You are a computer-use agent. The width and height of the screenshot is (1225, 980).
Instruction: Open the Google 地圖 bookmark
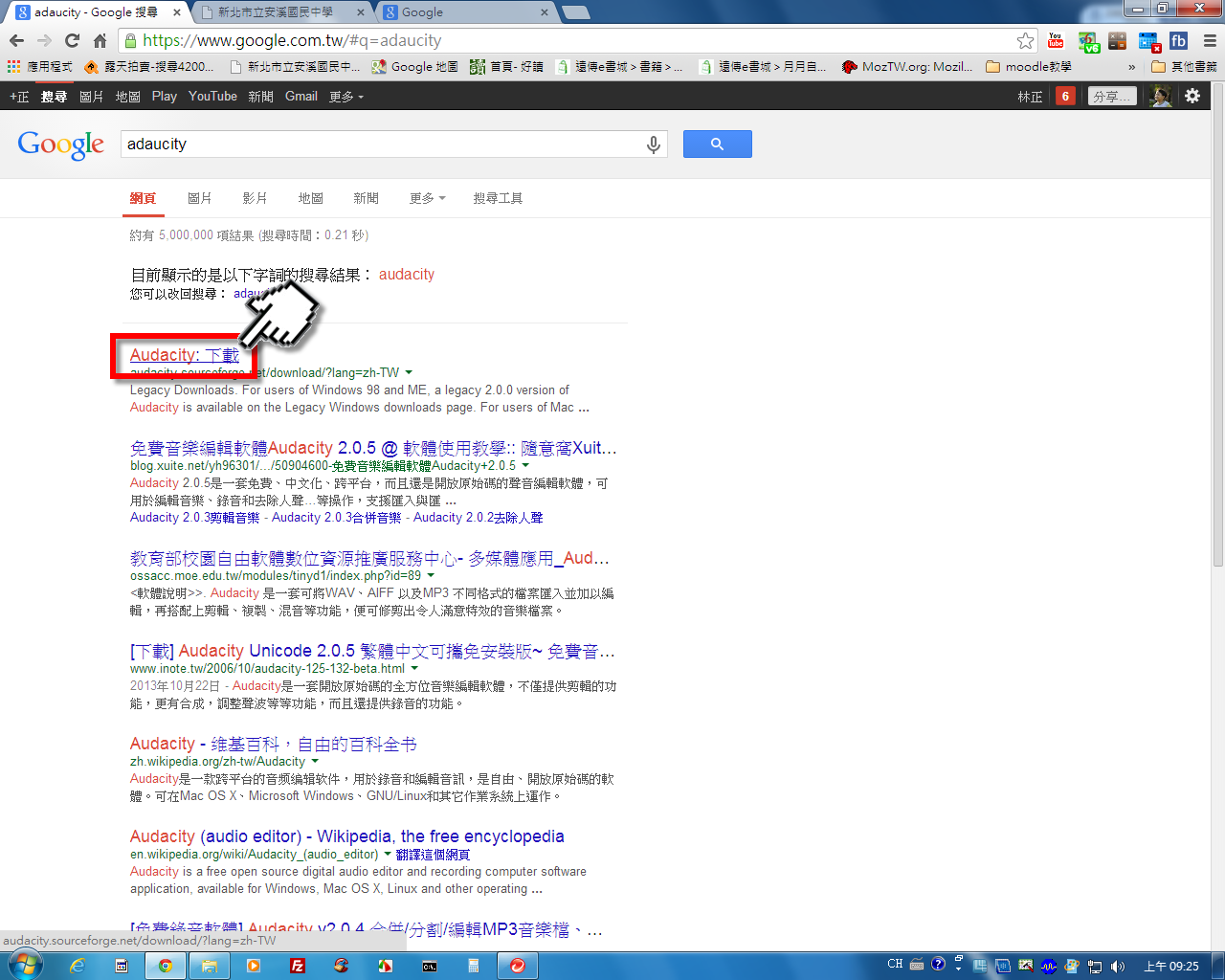pos(414,67)
